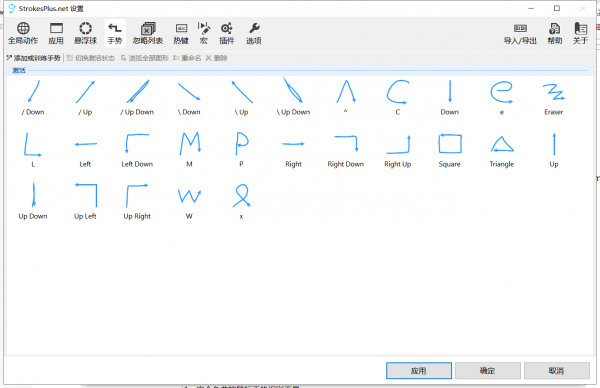Select the "\ Up Down" gesture
Image resolution: width=600 pixels, height=388 pixels.
(x=293, y=97)
